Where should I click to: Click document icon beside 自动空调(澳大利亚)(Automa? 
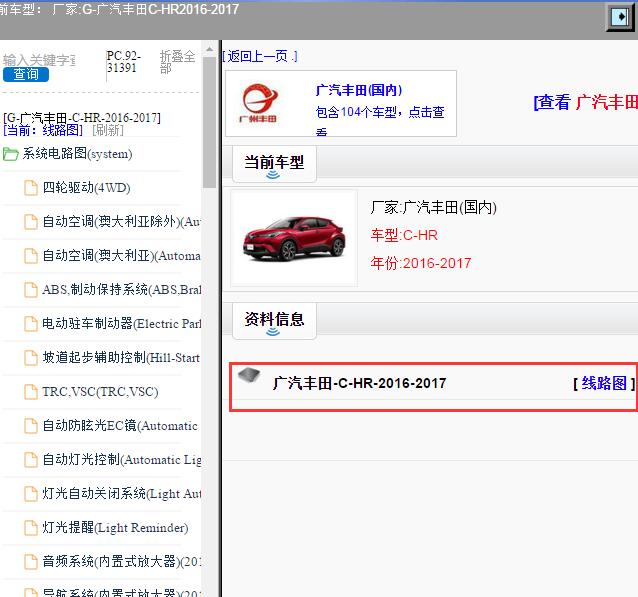[x=31, y=256]
